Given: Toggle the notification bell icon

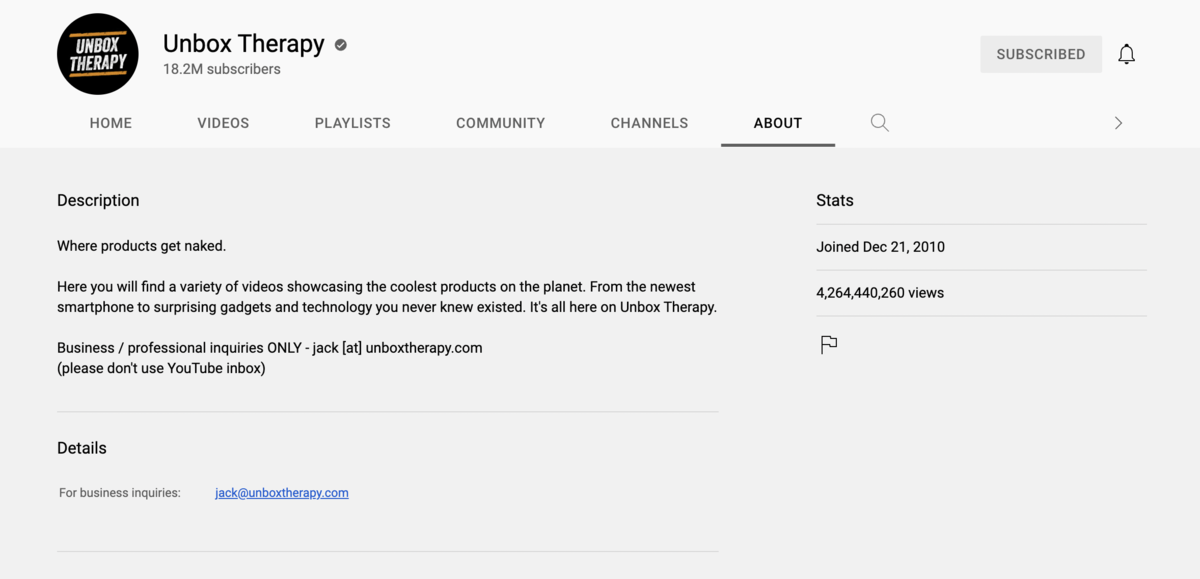Looking at the screenshot, I should (1126, 54).
